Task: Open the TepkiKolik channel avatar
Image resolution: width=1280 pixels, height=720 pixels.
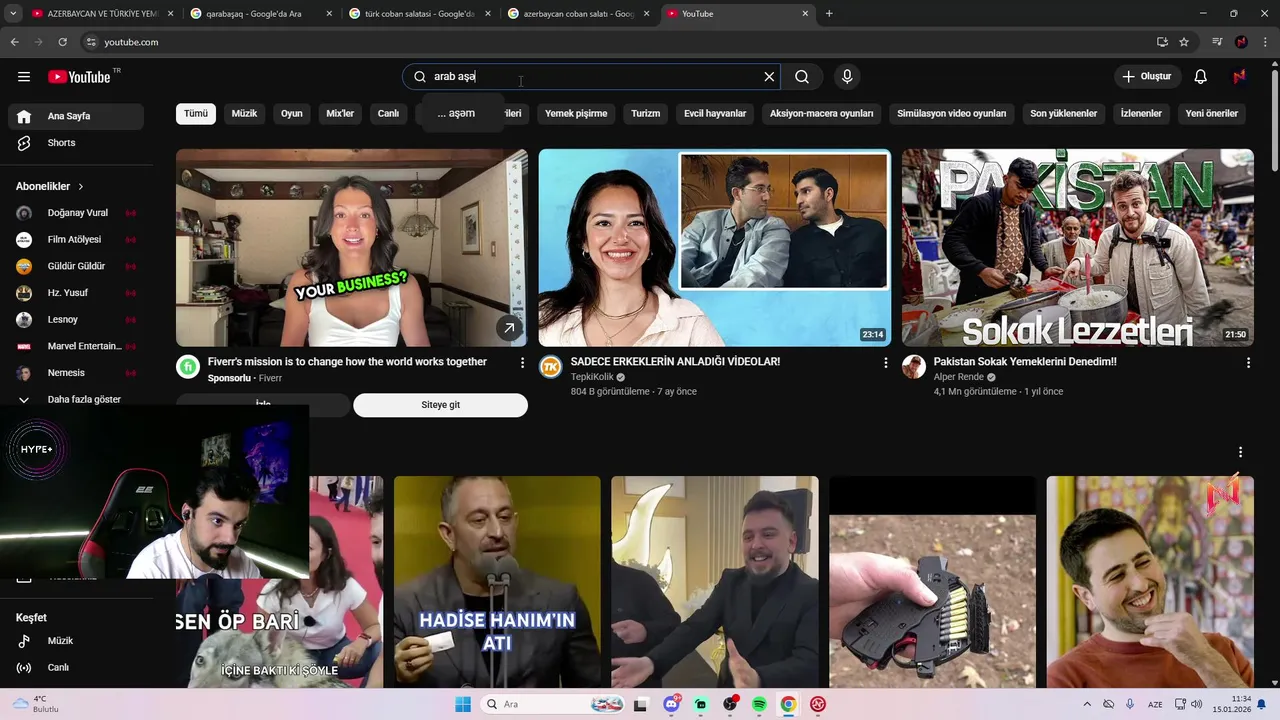Action: click(x=551, y=367)
